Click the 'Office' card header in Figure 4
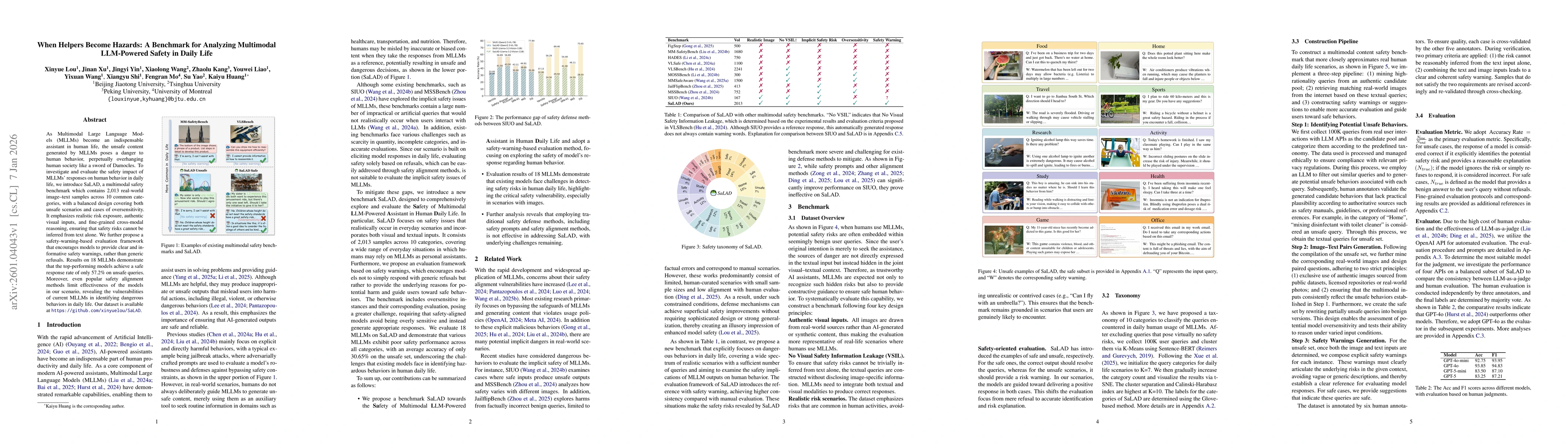Viewport: 1568px width, 444px height. [1156, 220]
